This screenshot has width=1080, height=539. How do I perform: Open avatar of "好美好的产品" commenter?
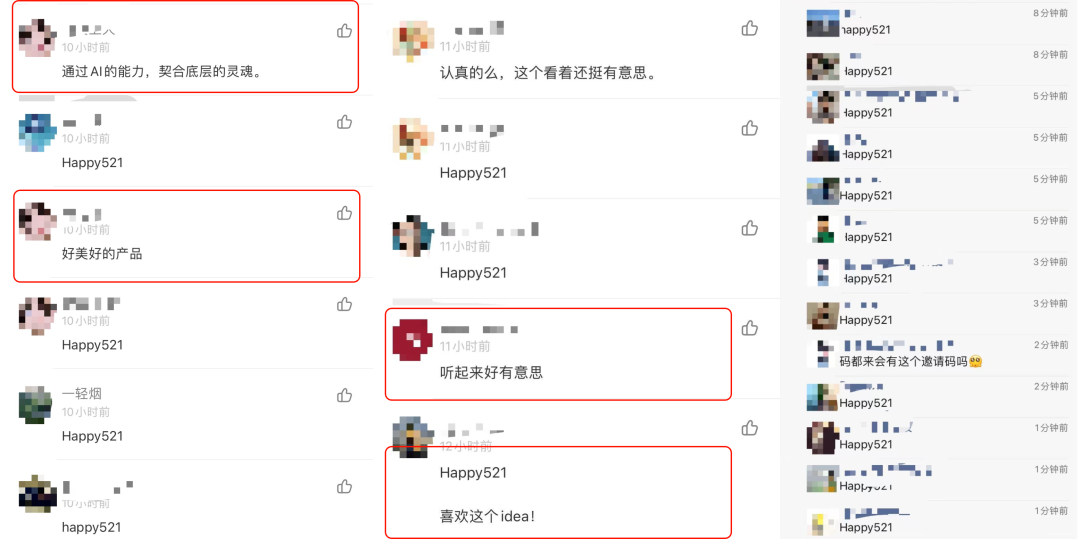click(36, 220)
